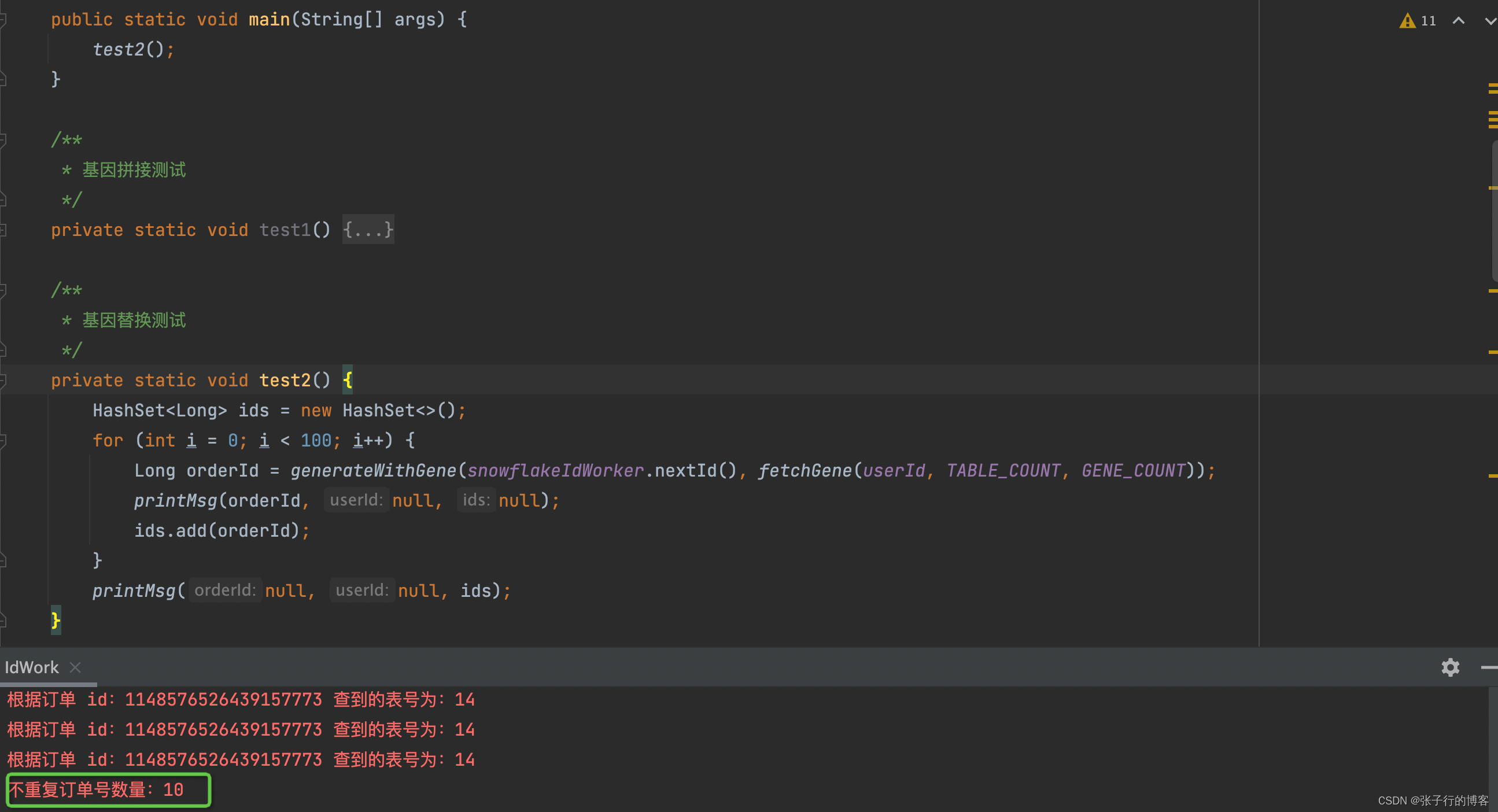Expand the folded test1 method body
Image resolution: width=1498 pixels, height=812 pixels.
367,230
